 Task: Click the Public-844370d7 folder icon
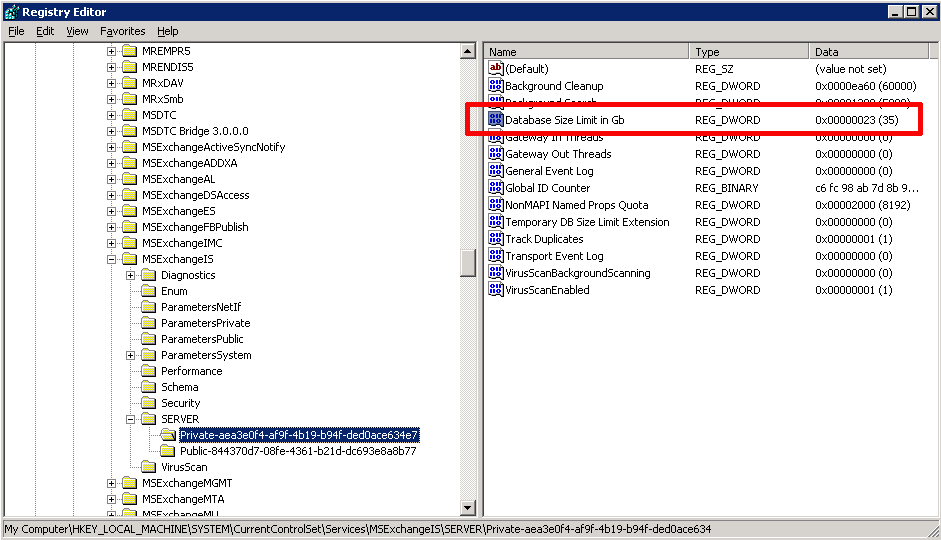(168, 451)
